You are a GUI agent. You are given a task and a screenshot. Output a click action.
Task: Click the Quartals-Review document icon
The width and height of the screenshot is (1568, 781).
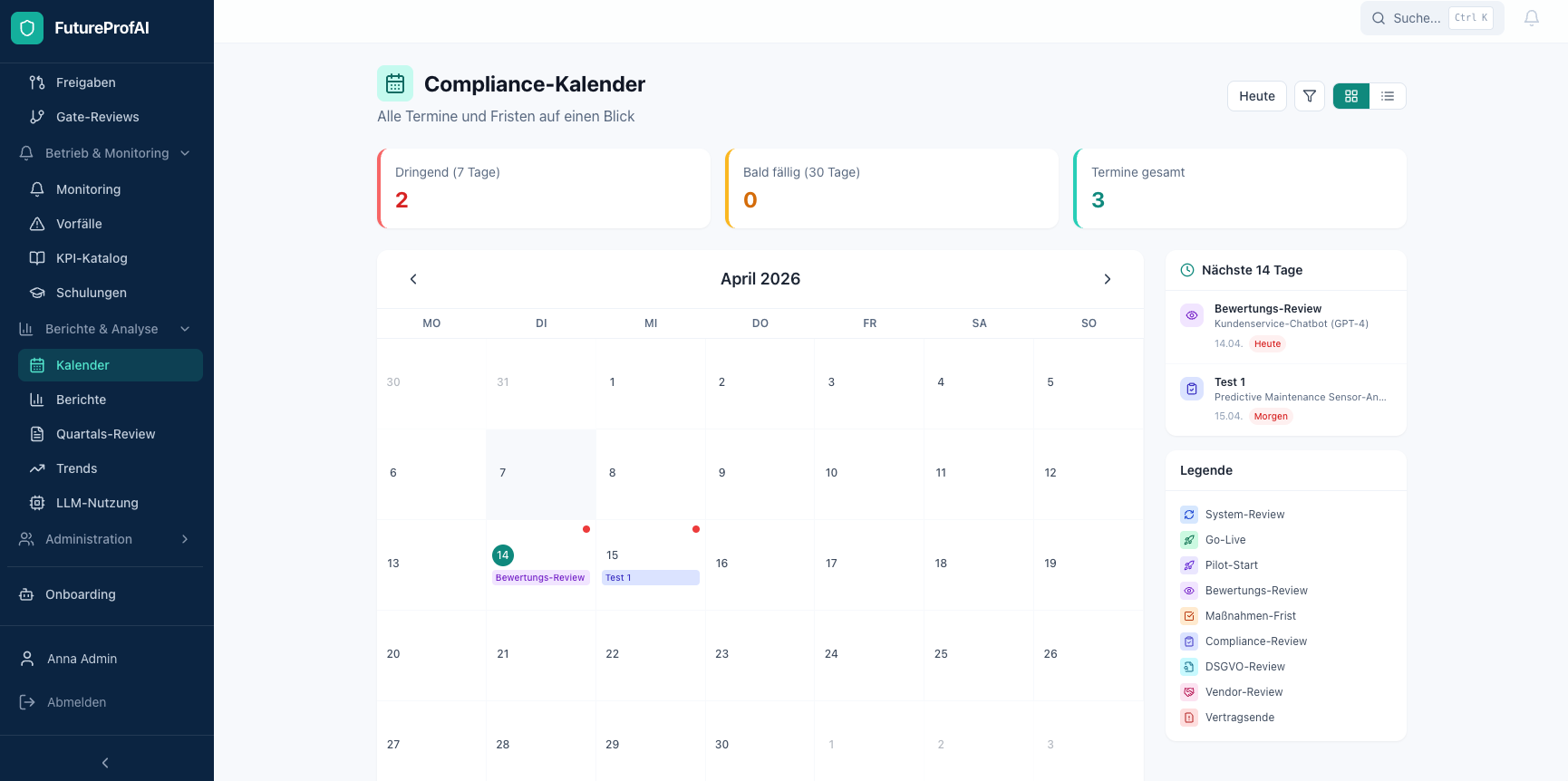pyautogui.click(x=37, y=434)
